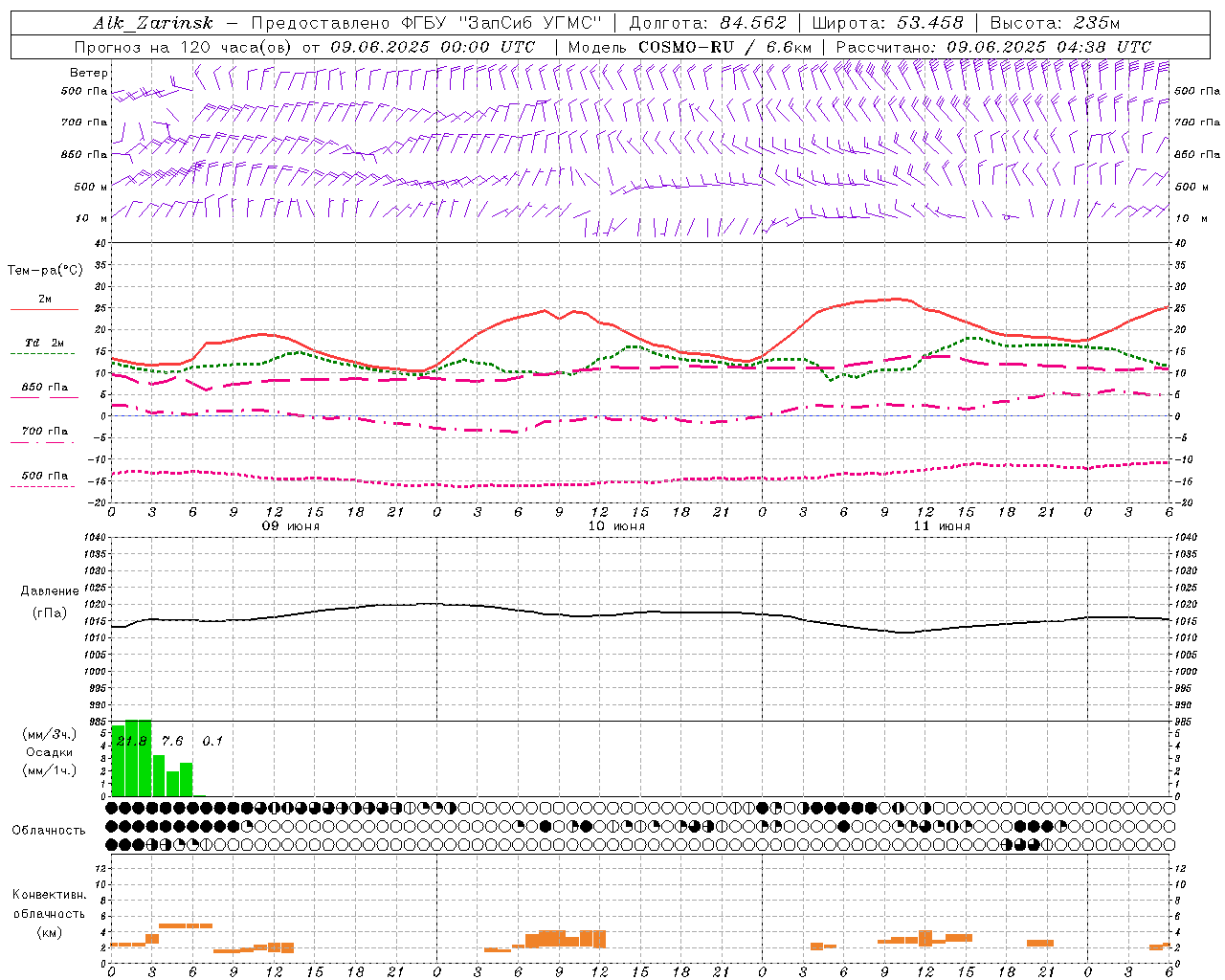Click the 10 июня date label
Image resolution: width=1225 pixels, height=980 pixels.
point(615,526)
